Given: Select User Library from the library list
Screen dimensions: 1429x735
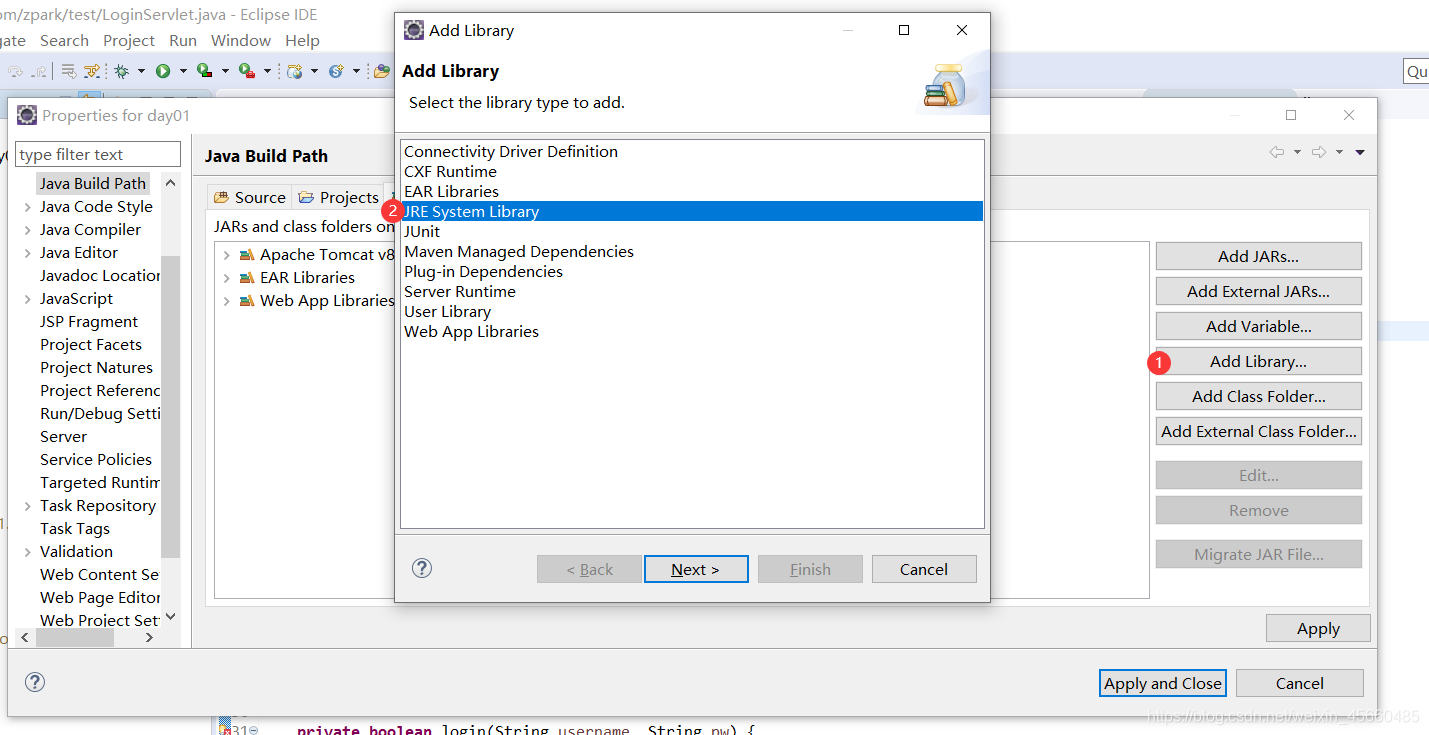Looking at the screenshot, I should click(x=447, y=311).
